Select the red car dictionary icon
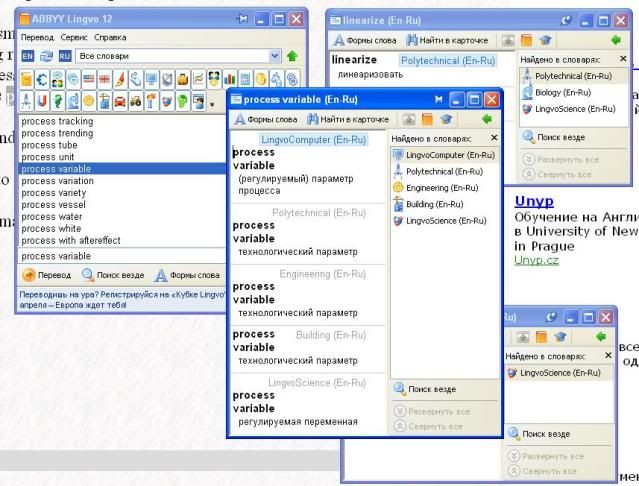 tap(120, 101)
